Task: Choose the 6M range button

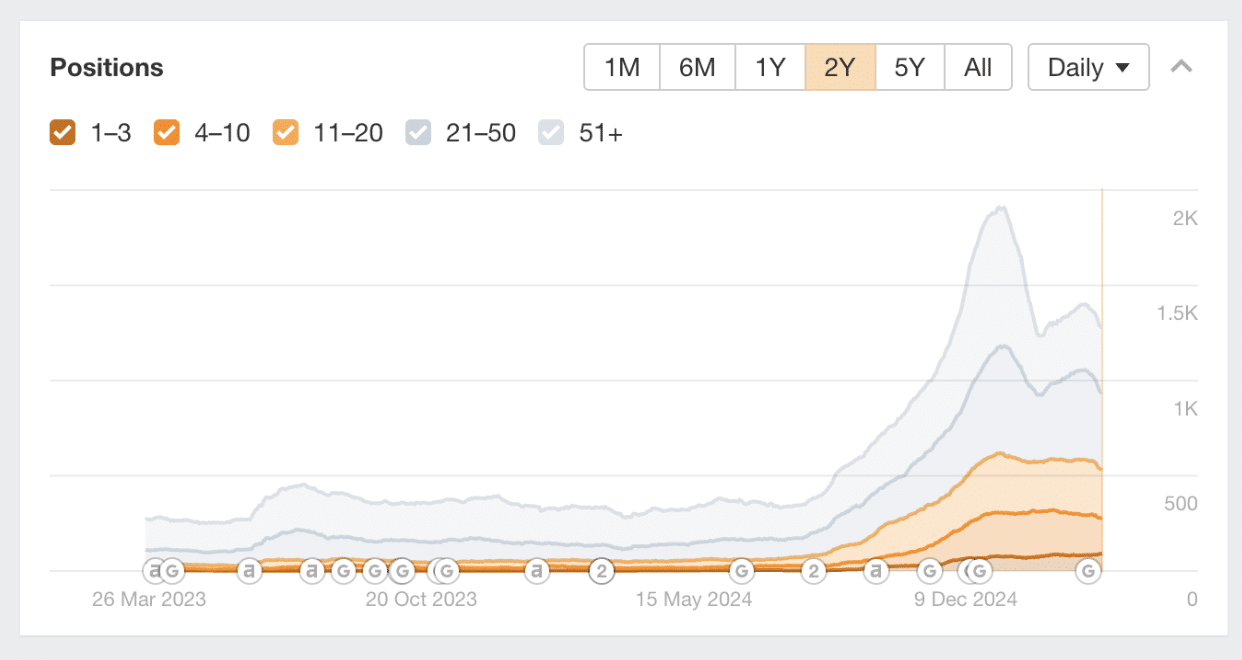Action: click(697, 68)
